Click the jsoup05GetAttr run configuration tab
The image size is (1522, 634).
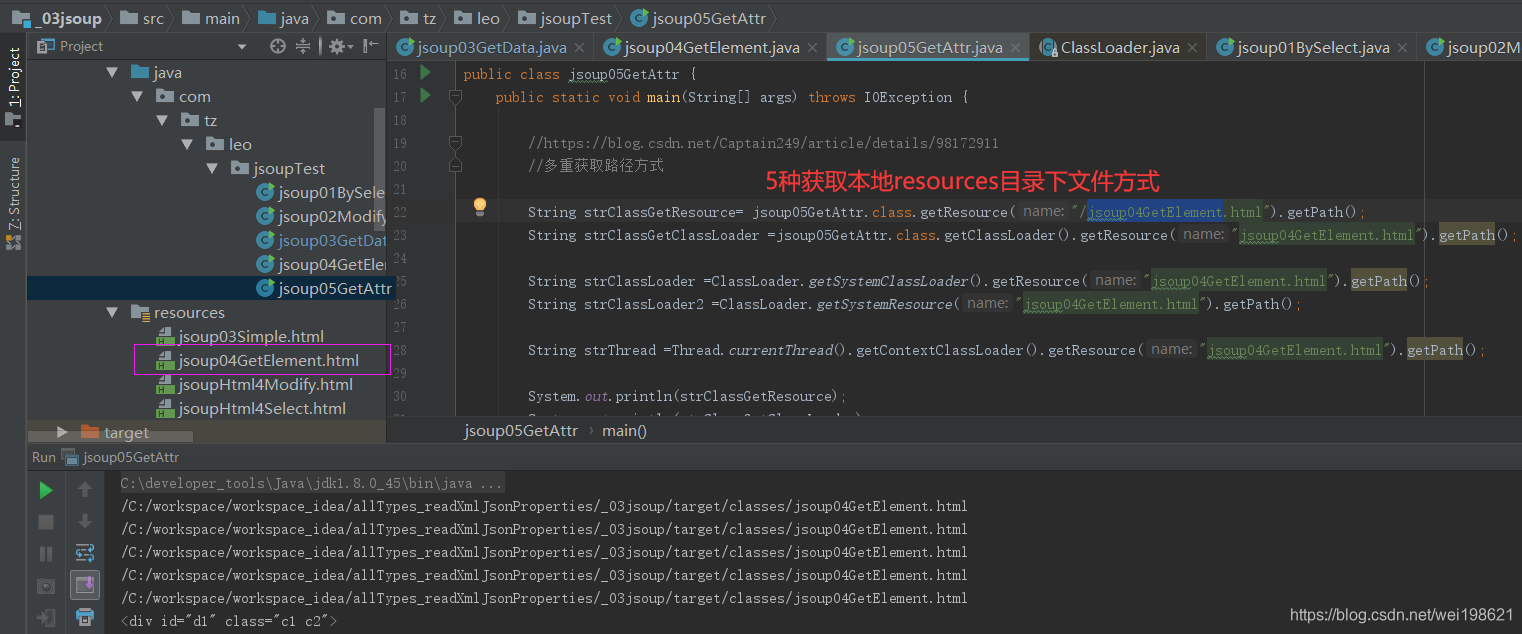coord(121,457)
